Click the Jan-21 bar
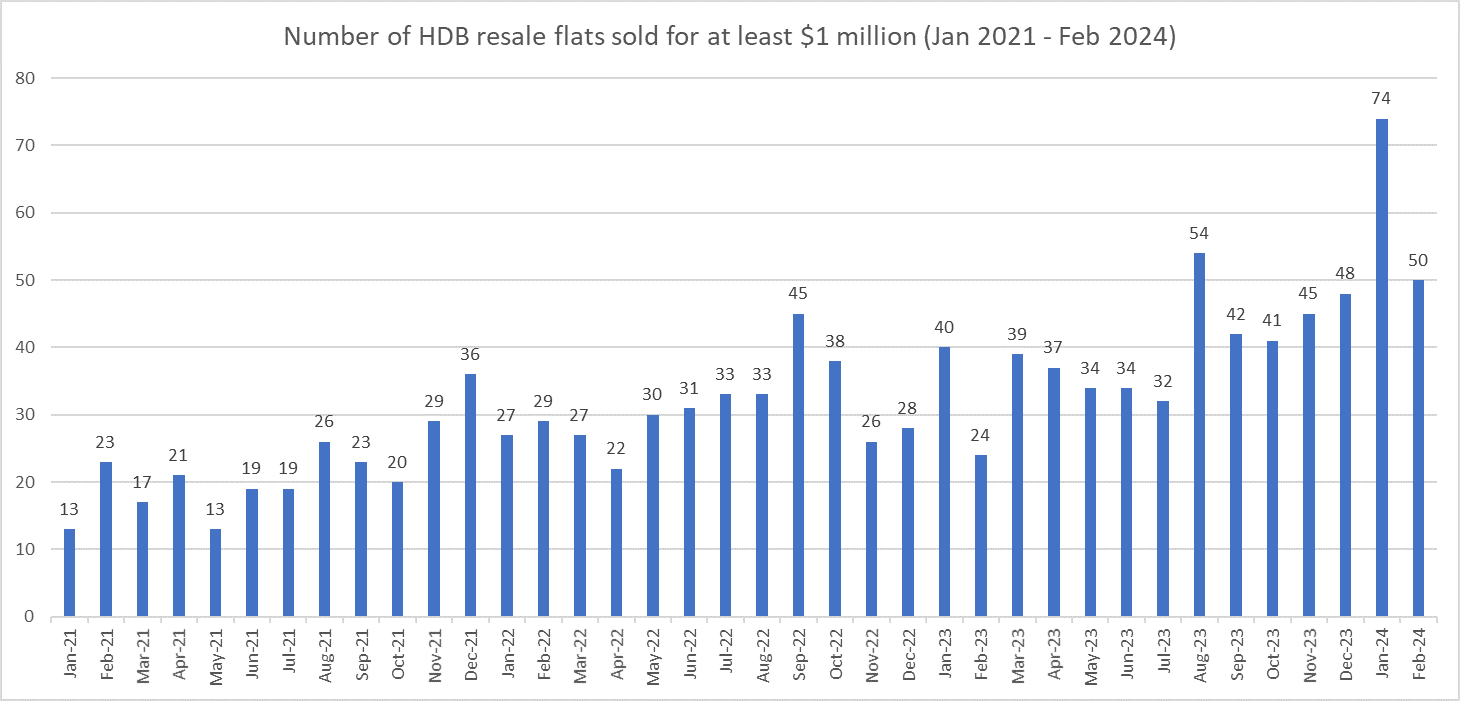 (x=69, y=573)
